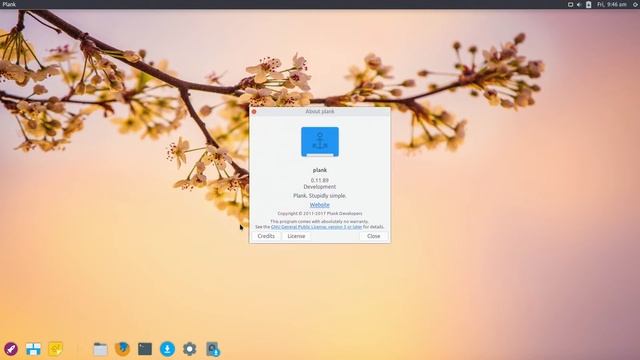Open the yellow sticky notes app in the dock
Screen dimensions: 640x360
56,349
